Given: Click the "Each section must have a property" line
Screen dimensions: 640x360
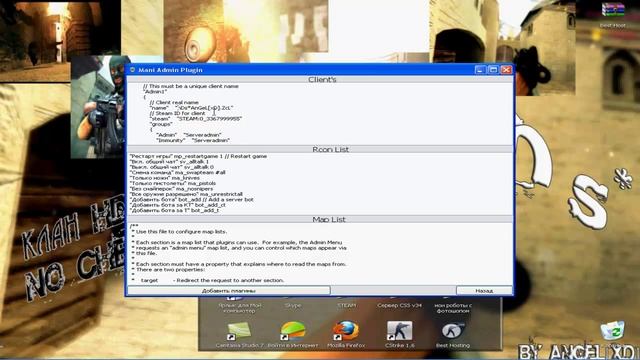Looking at the screenshot, I should coord(239,264).
